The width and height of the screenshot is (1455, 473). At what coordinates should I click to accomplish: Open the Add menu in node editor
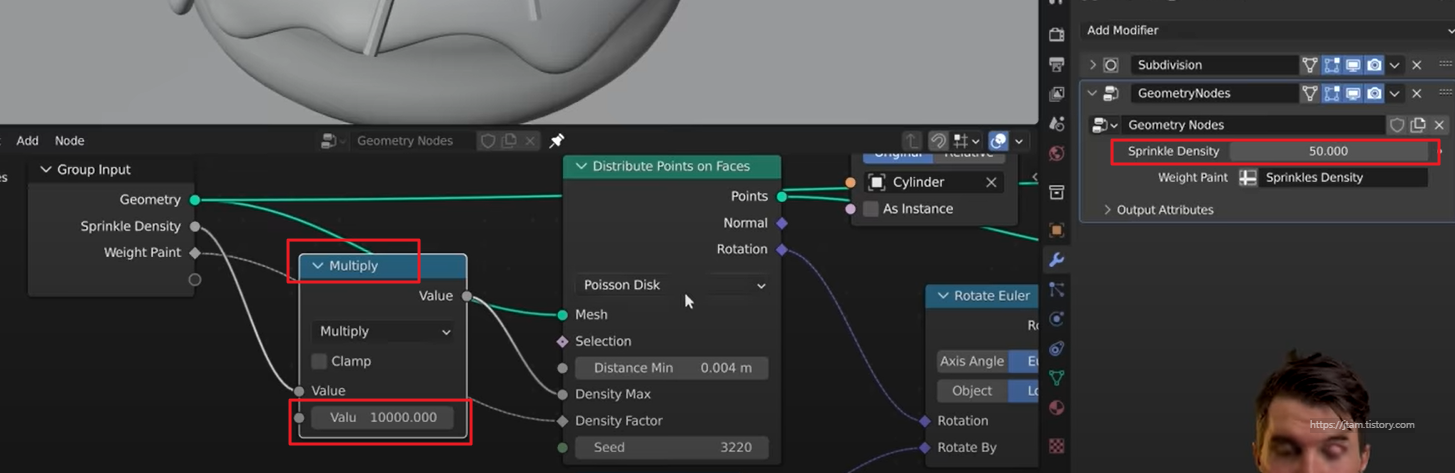point(27,141)
